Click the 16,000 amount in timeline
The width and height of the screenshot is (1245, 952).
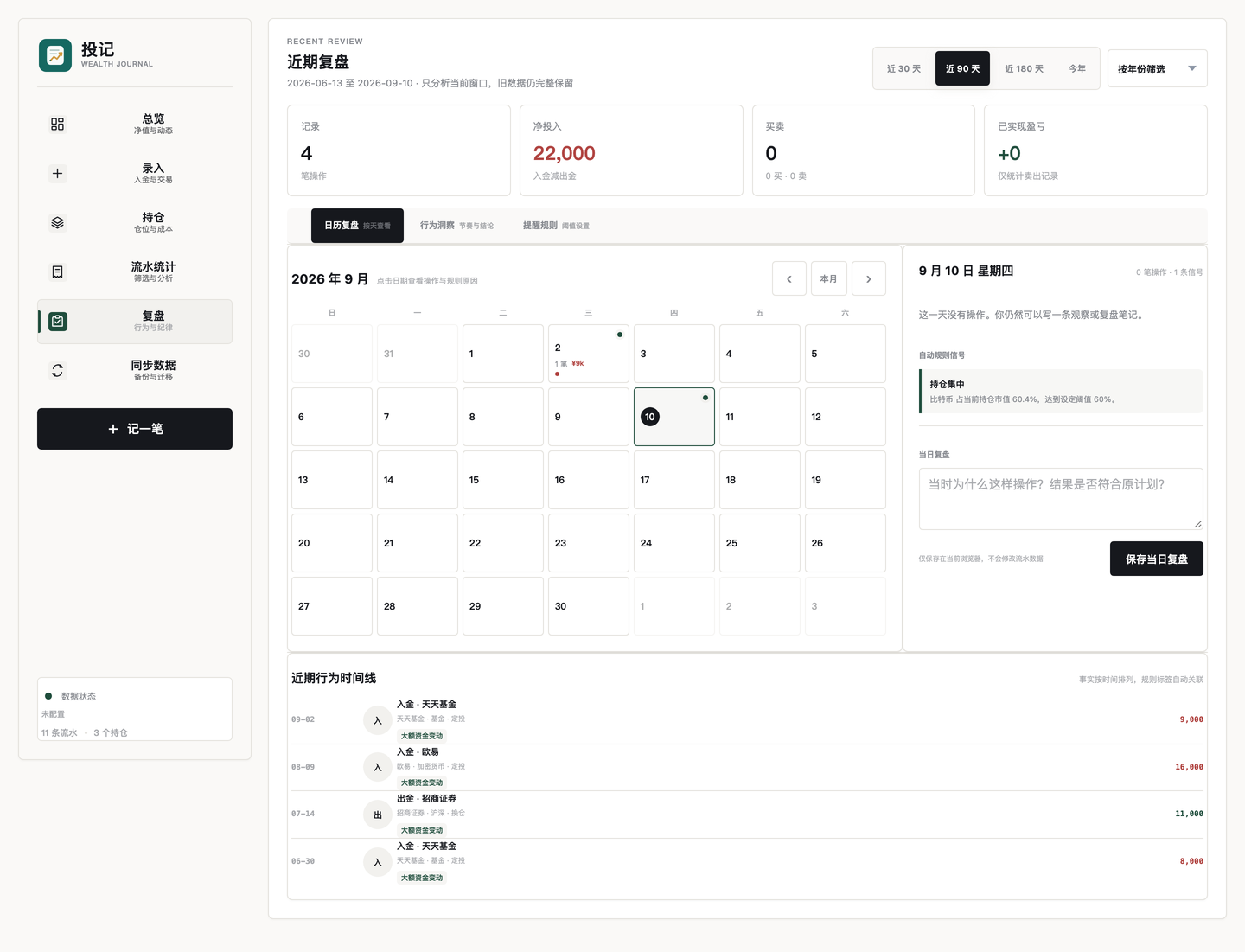coord(1189,767)
